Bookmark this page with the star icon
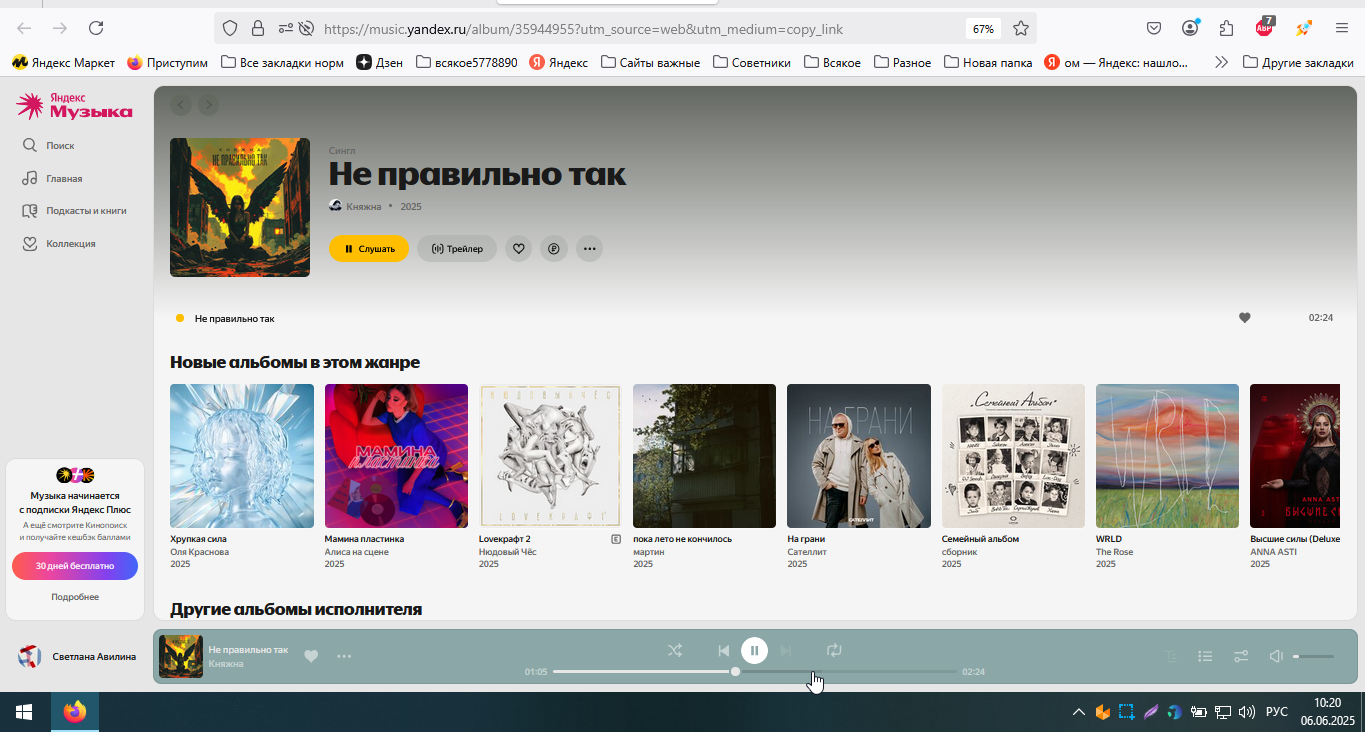1365x732 pixels. click(x=1021, y=28)
